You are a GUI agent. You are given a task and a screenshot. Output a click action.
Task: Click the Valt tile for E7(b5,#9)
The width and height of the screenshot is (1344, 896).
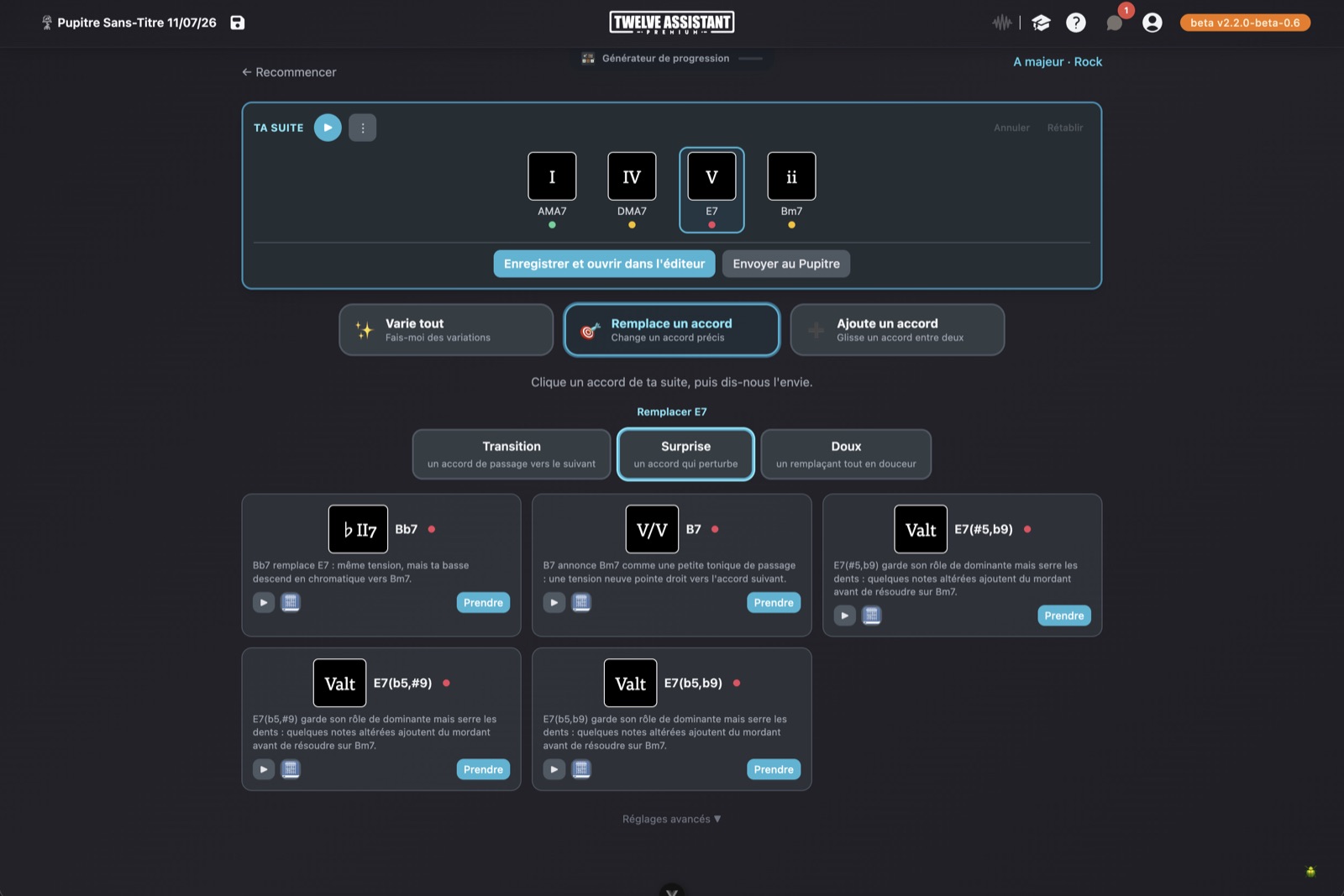click(x=339, y=683)
